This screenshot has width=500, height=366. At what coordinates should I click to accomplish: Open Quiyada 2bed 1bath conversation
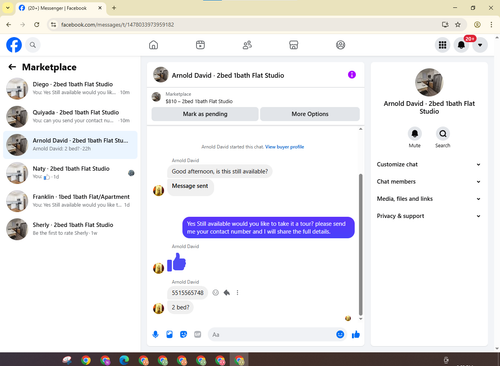pyautogui.click(x=70, y=117)
